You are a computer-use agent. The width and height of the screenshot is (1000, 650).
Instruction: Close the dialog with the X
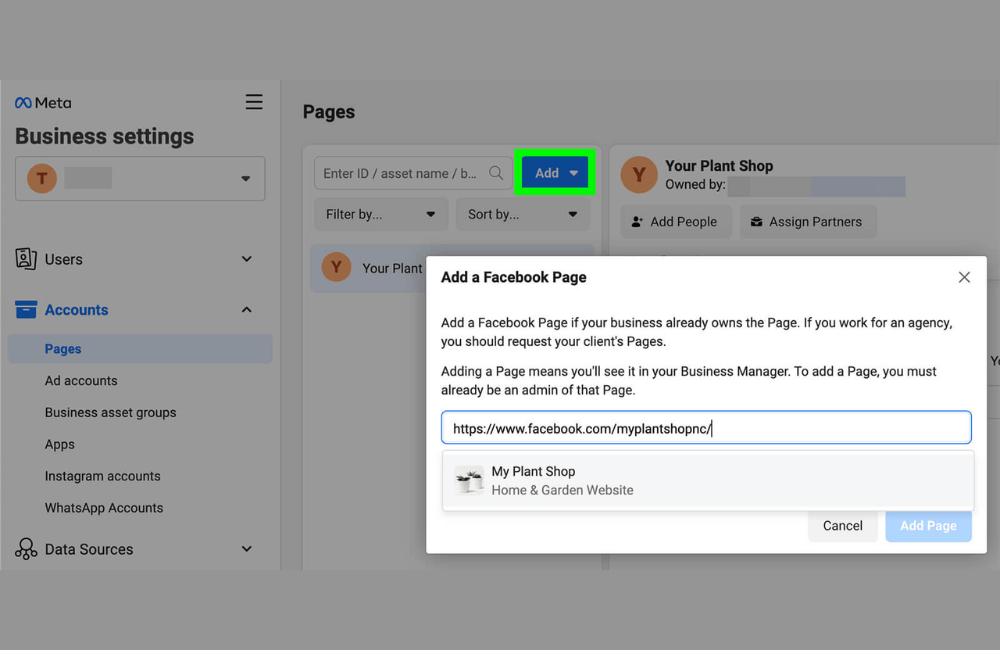963,277
